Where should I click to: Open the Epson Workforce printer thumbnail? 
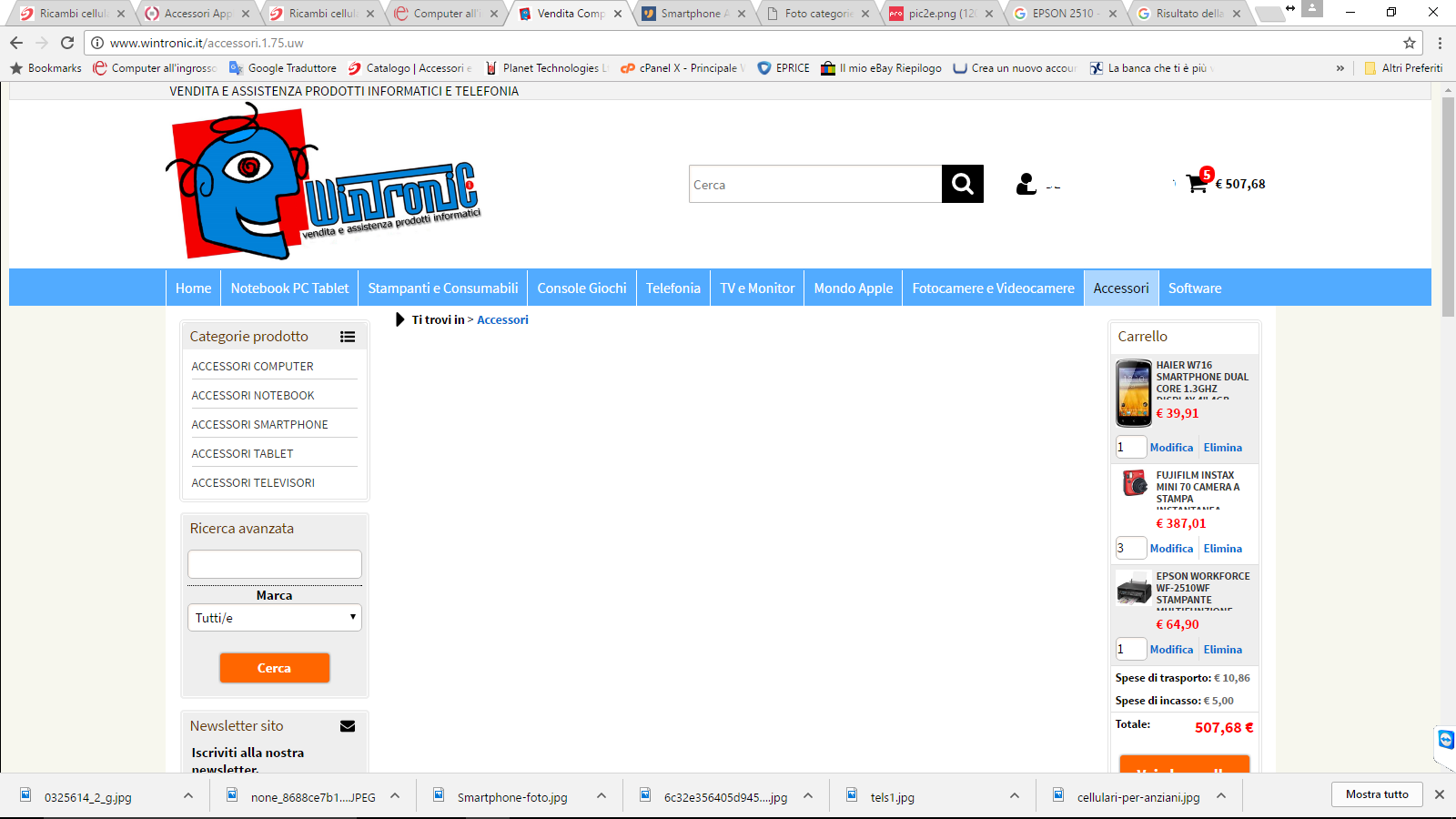coord(1134,590)
